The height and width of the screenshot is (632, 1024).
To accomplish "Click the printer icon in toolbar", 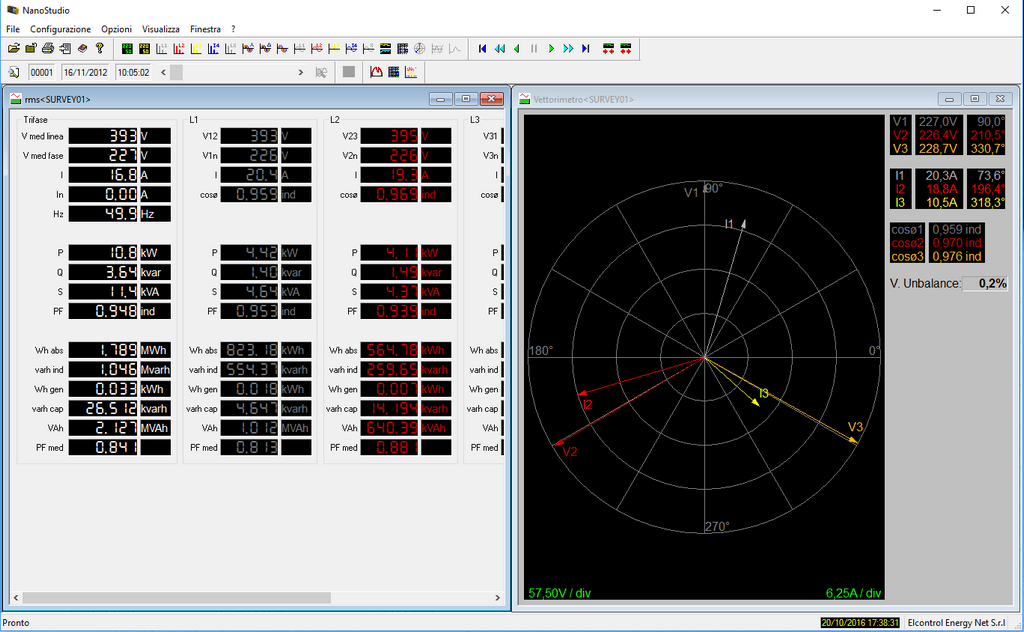I will click(x=48, y=48).
